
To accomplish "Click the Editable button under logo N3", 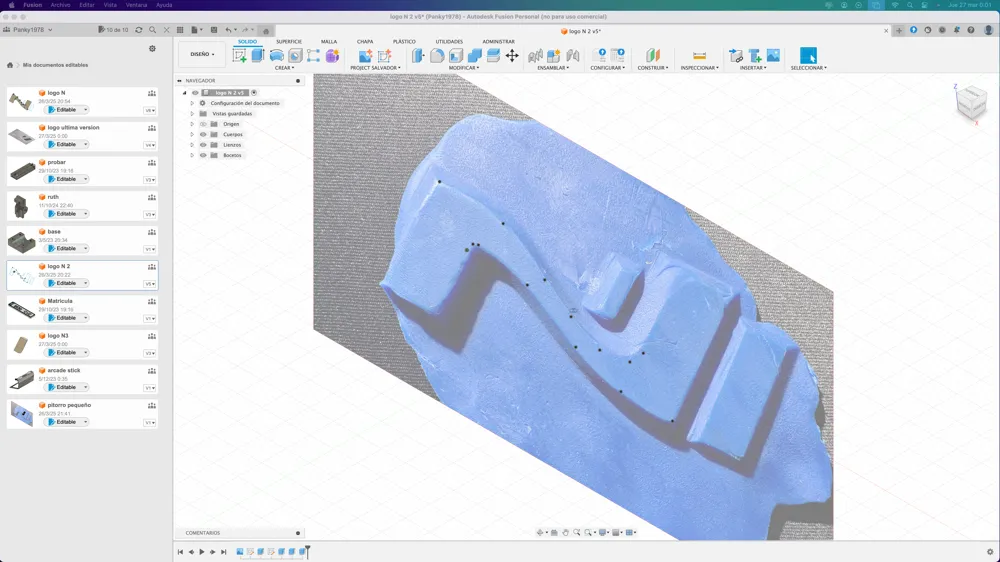I will (66, 352).
